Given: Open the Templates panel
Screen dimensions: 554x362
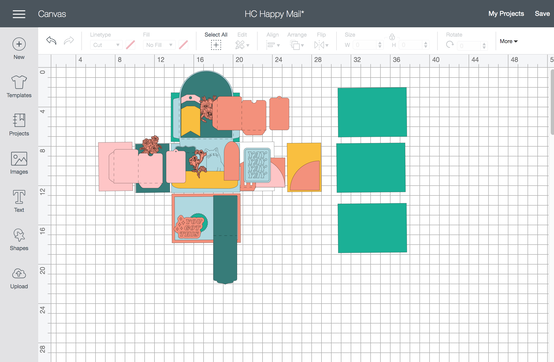Looking at the screenshot, I should [19, 87].
